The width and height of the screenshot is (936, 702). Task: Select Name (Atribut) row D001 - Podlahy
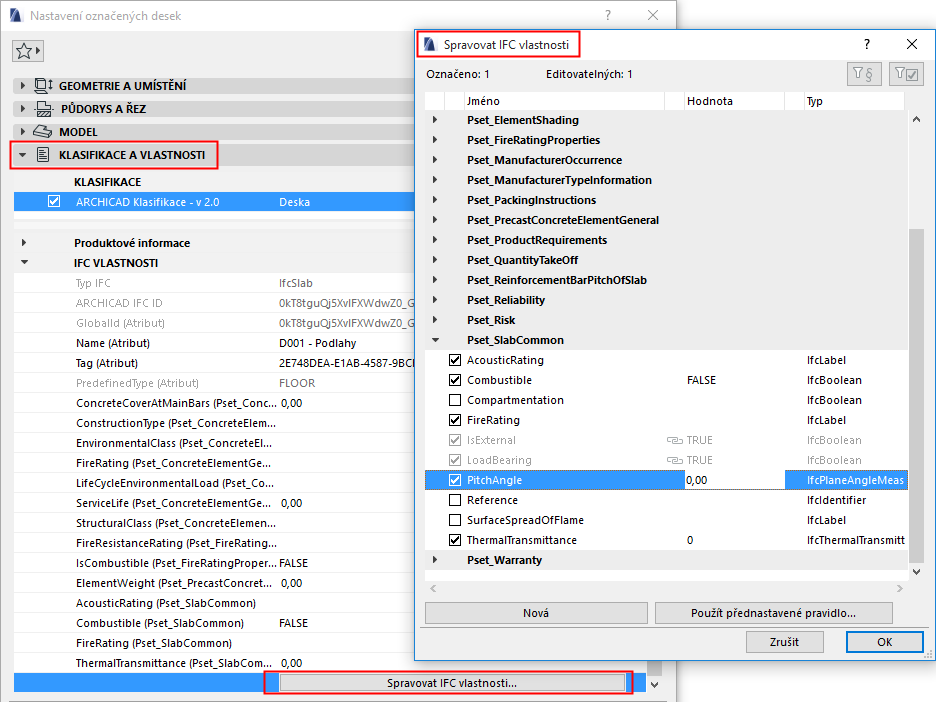click(x=214, y=343)
